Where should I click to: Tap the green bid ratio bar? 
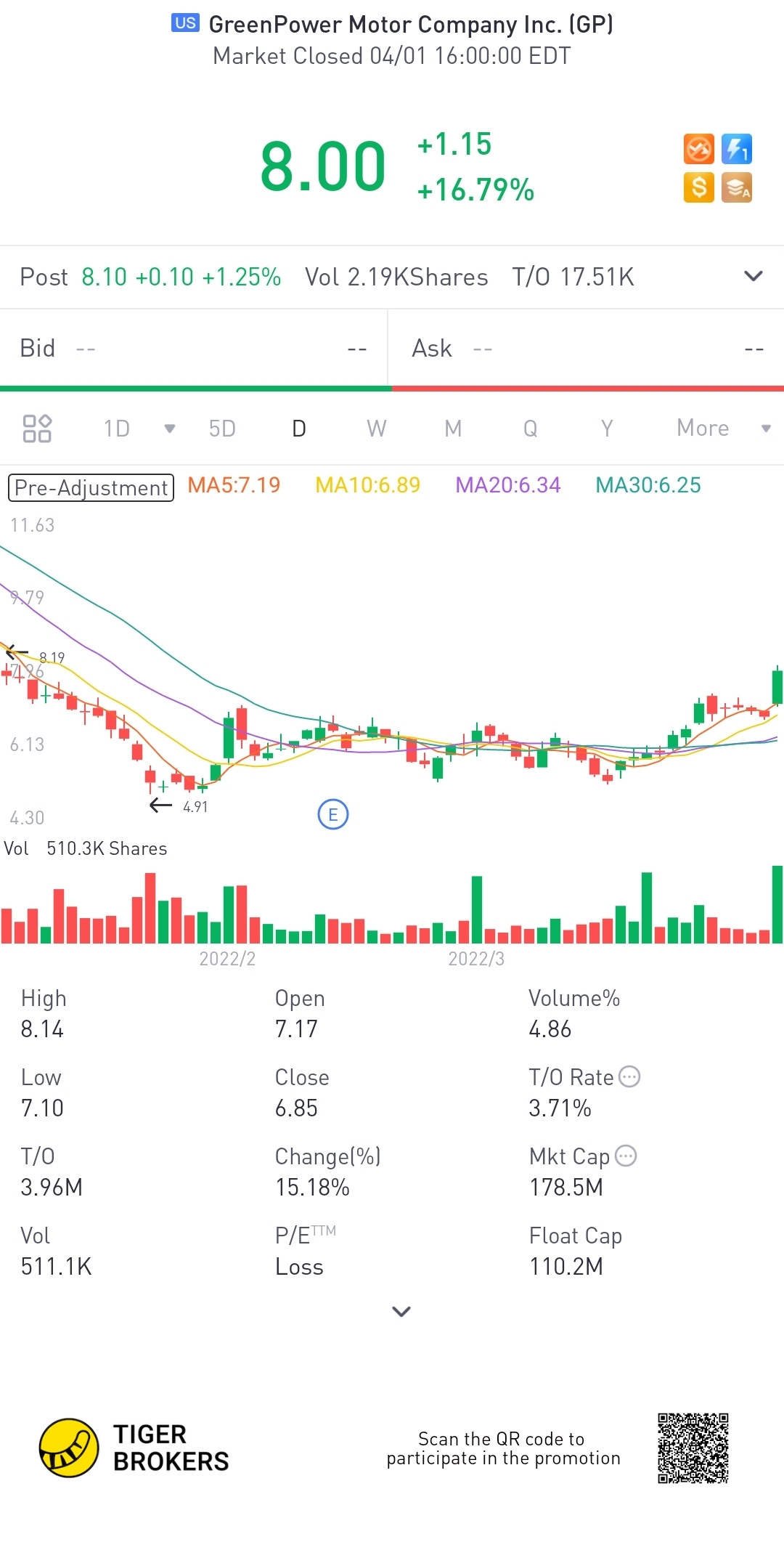point(196,389)
